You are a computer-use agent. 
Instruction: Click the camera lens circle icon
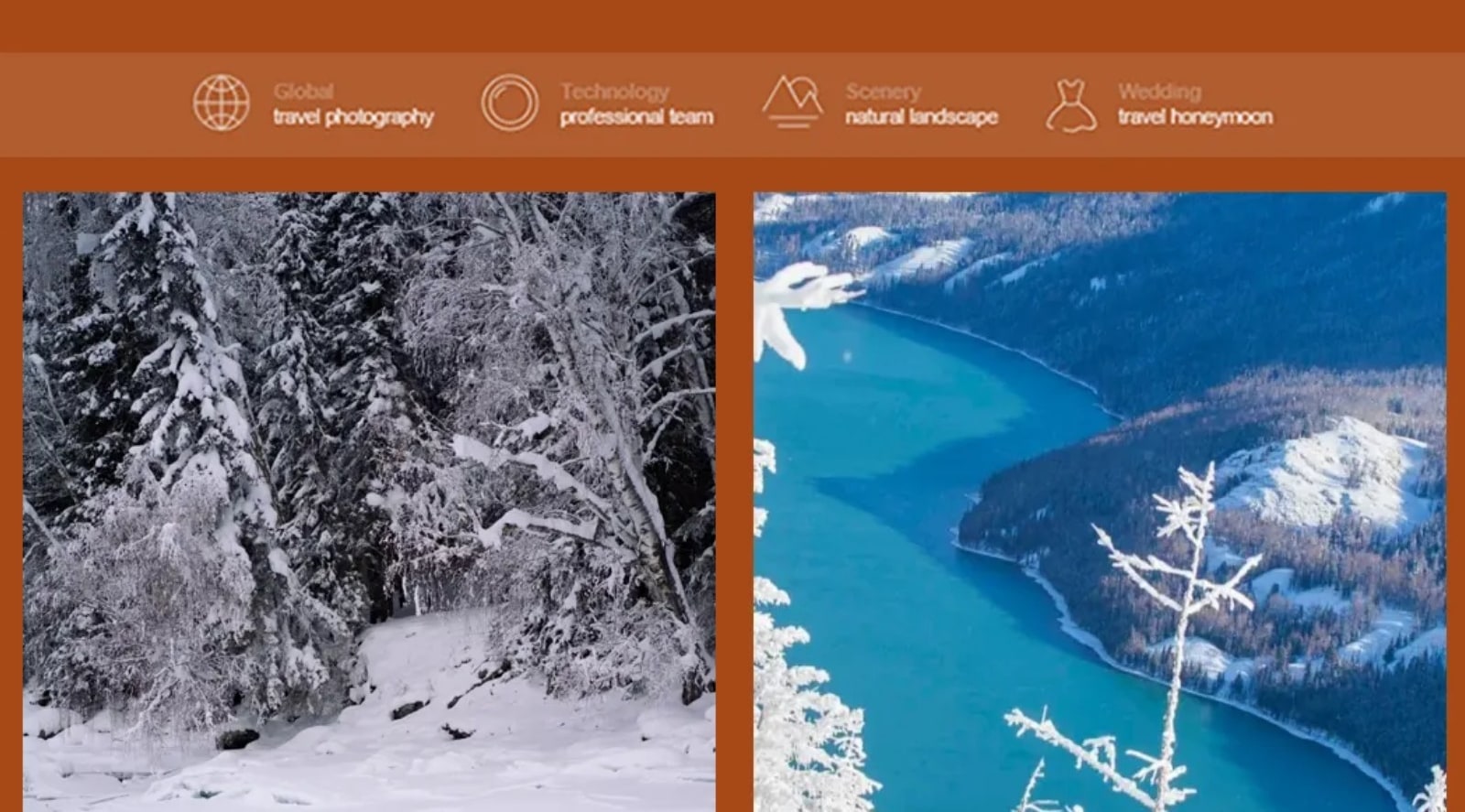tap(510, 103)
